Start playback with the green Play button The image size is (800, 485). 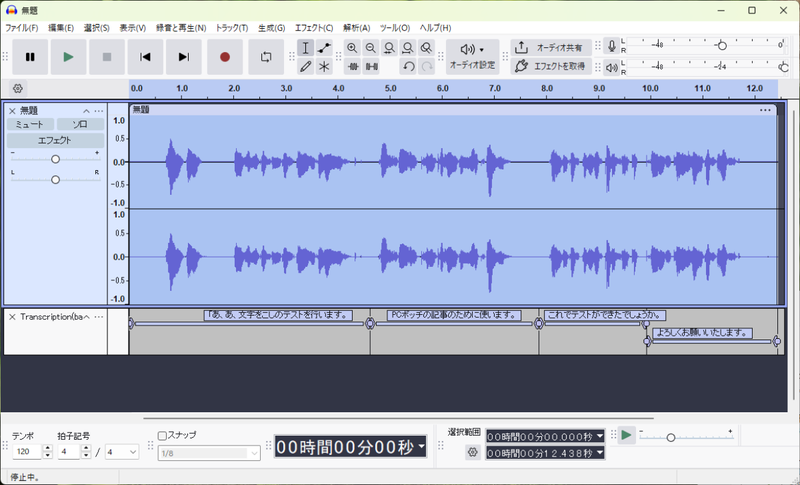(x=68, y=57)
